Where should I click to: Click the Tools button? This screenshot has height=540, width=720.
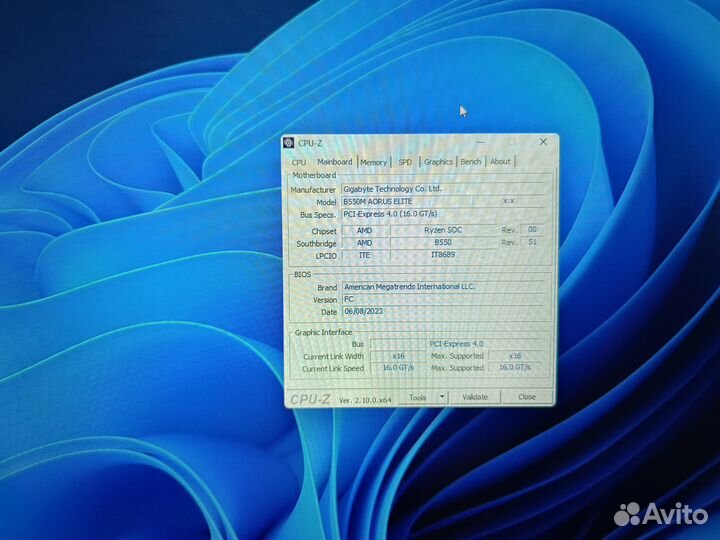pos(417,397)
